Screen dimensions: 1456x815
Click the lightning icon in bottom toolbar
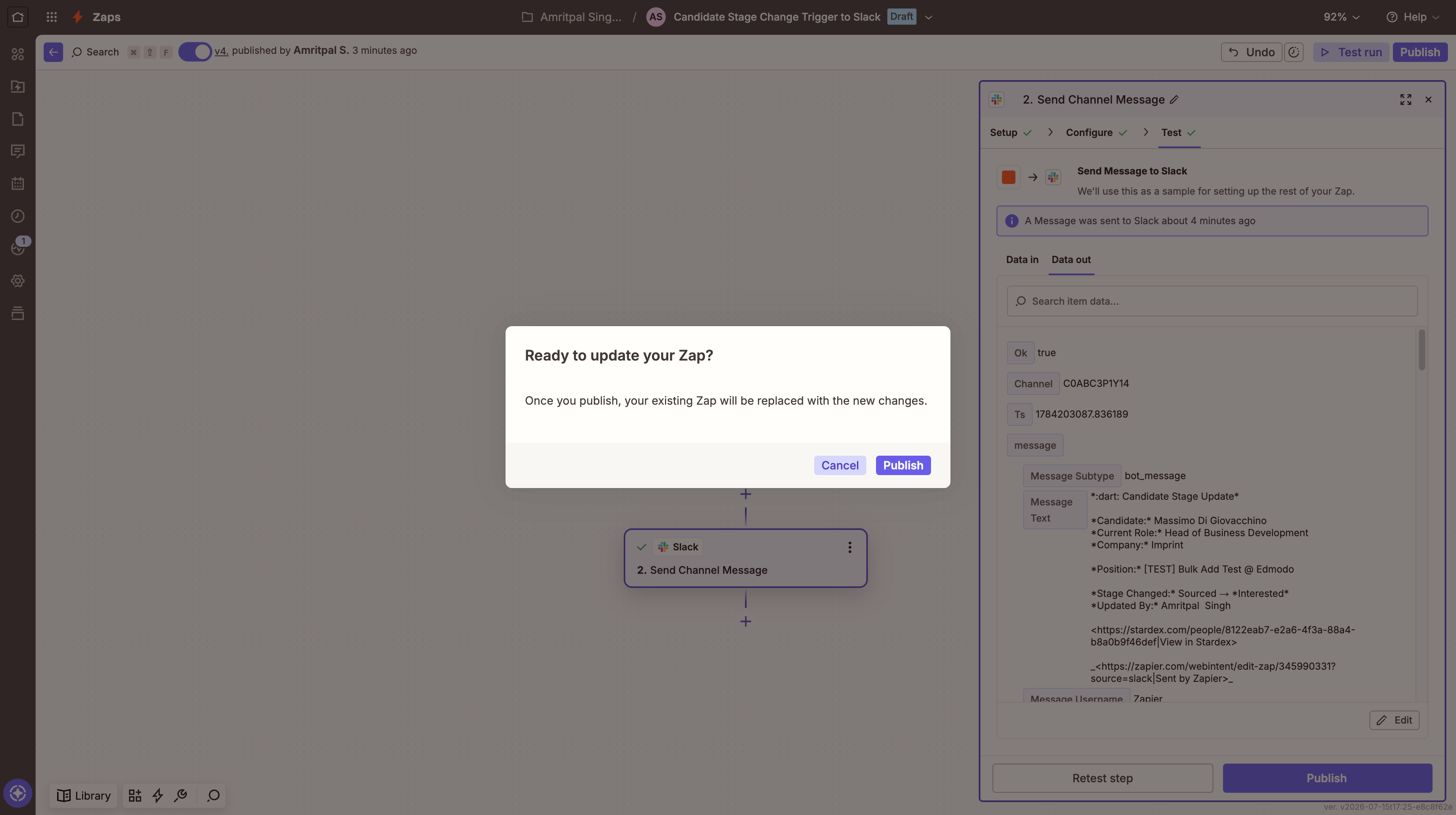(158, 796)
